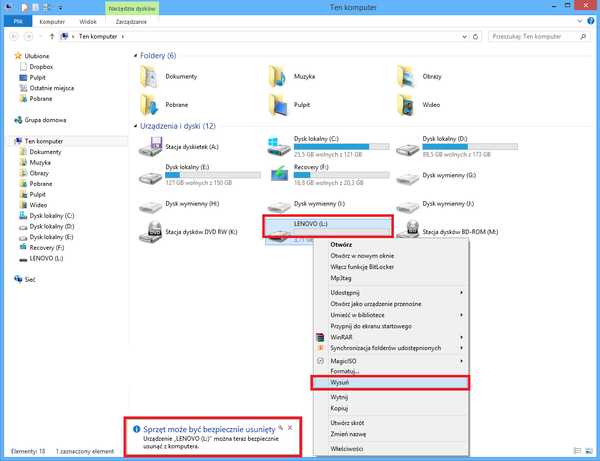Choose Właściwości in the context menu
The width and height of the screenshot is (600, 461).
[390, 449]
